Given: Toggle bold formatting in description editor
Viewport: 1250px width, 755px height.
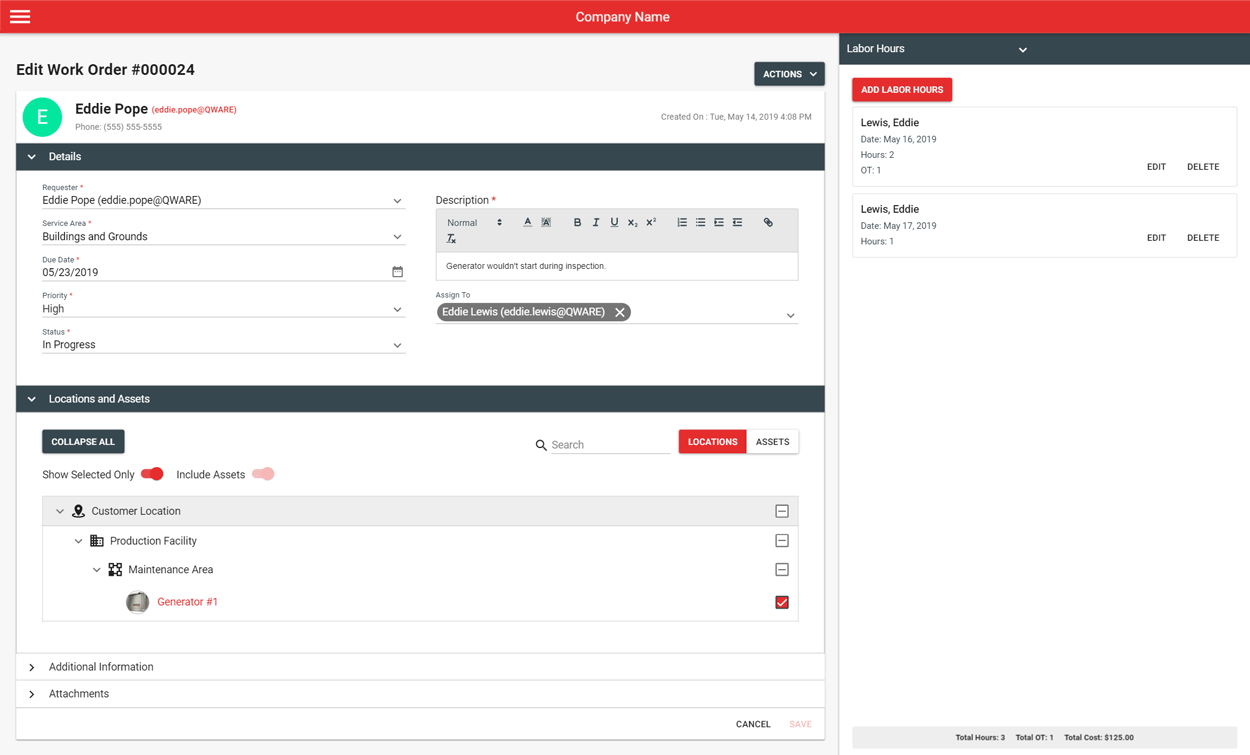Looking at the screenshot, I should (x=577, y=222).
